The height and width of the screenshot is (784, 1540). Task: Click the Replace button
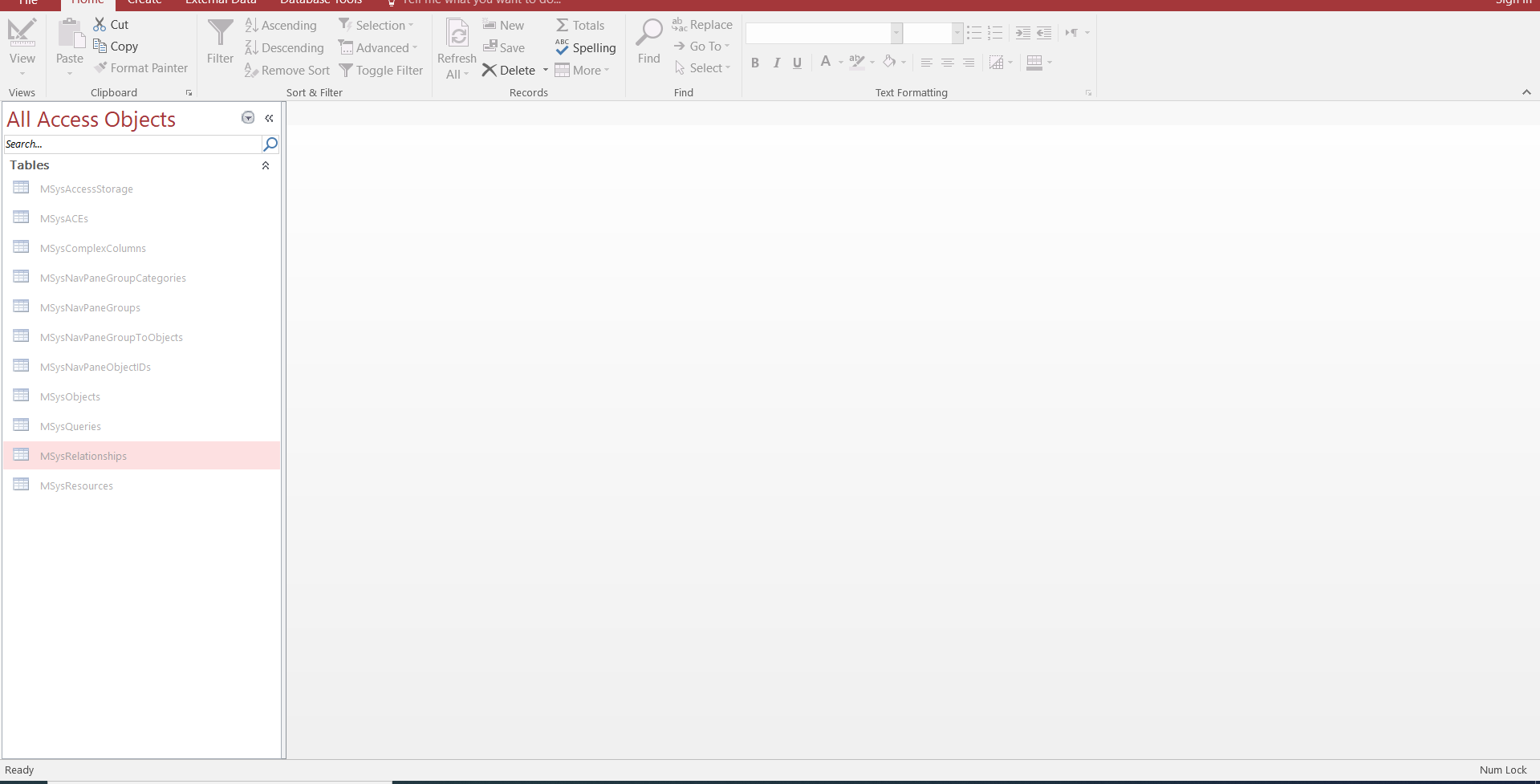(x=702, y=25)
